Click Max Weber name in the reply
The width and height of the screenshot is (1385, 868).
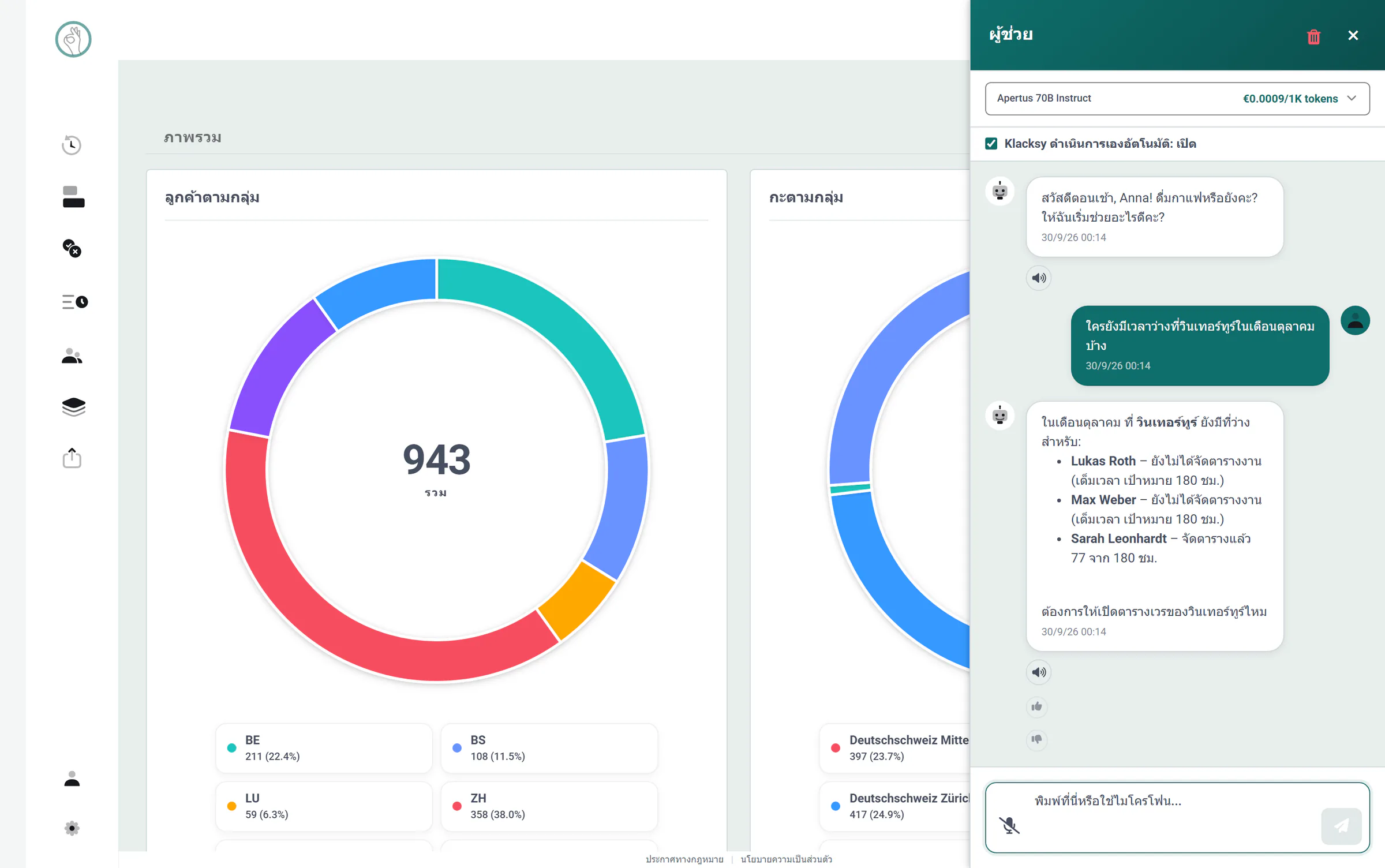[1103, 500]
